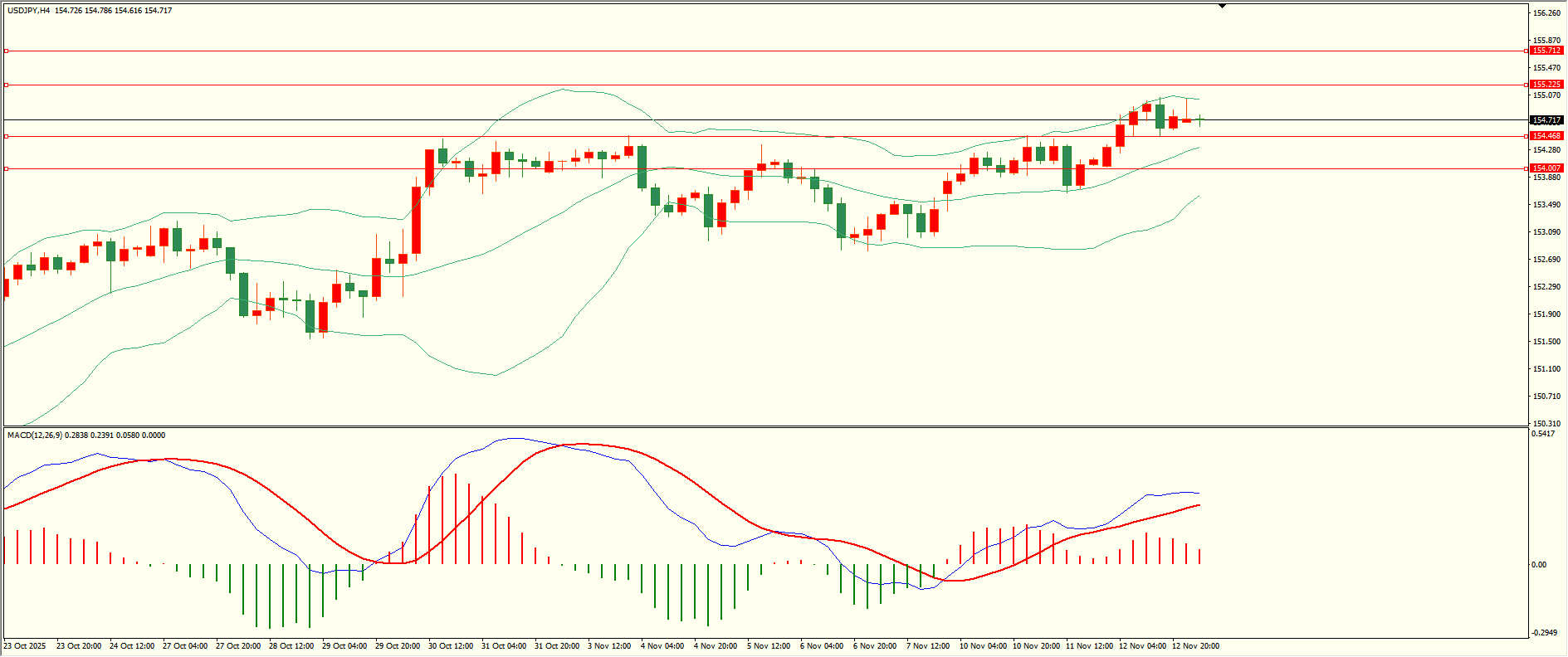Select left anchor of the 154.007 line
Viewport: 1568px width, 657px height.
pos(7,168)
